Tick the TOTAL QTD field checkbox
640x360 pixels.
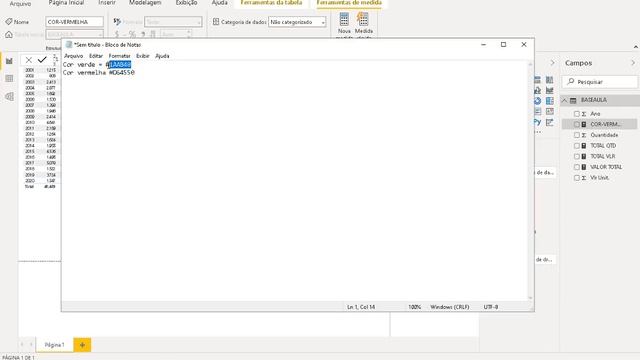pyautogui.click(x=577, y=146)
